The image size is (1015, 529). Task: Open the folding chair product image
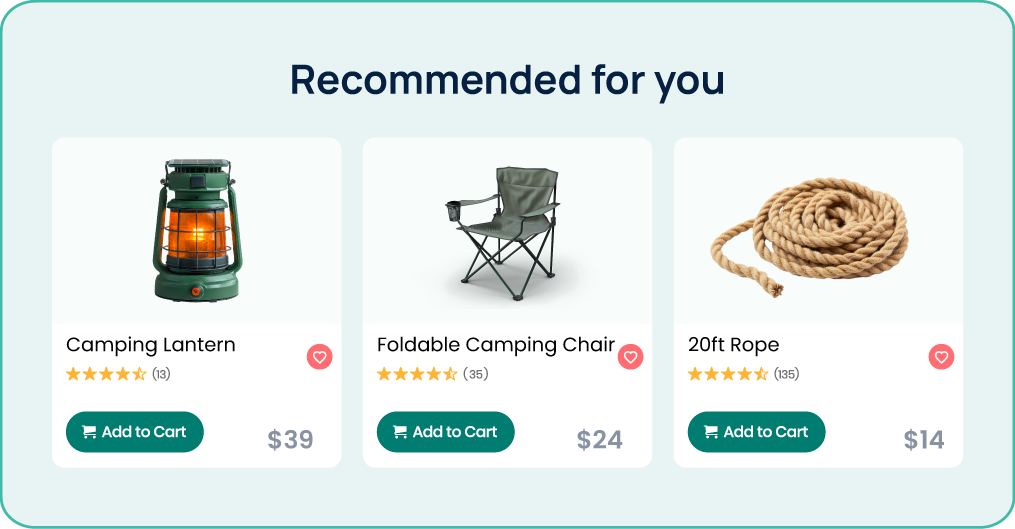(502, 233)
